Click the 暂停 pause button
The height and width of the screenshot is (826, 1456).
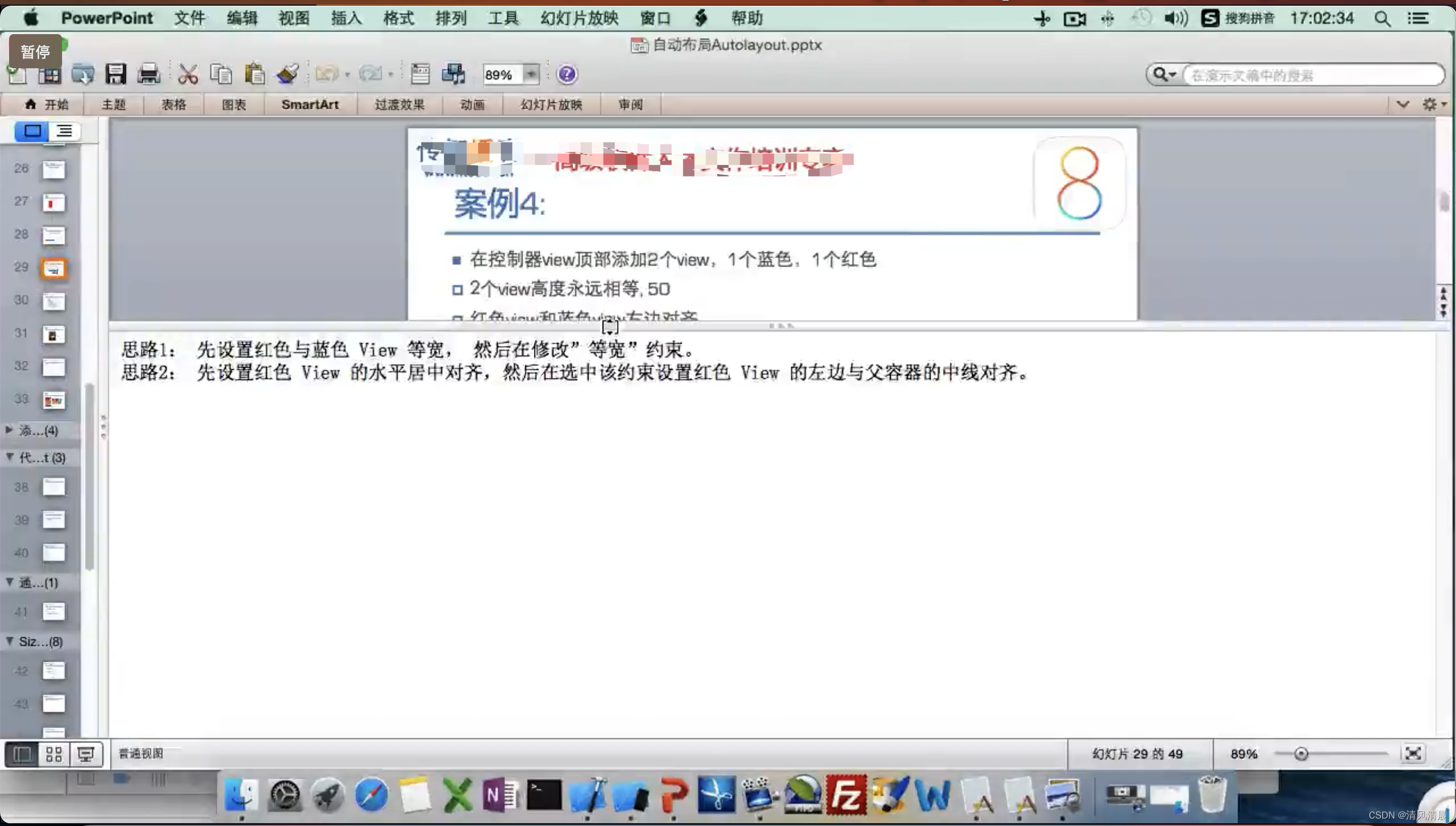[x=35, y=52]
